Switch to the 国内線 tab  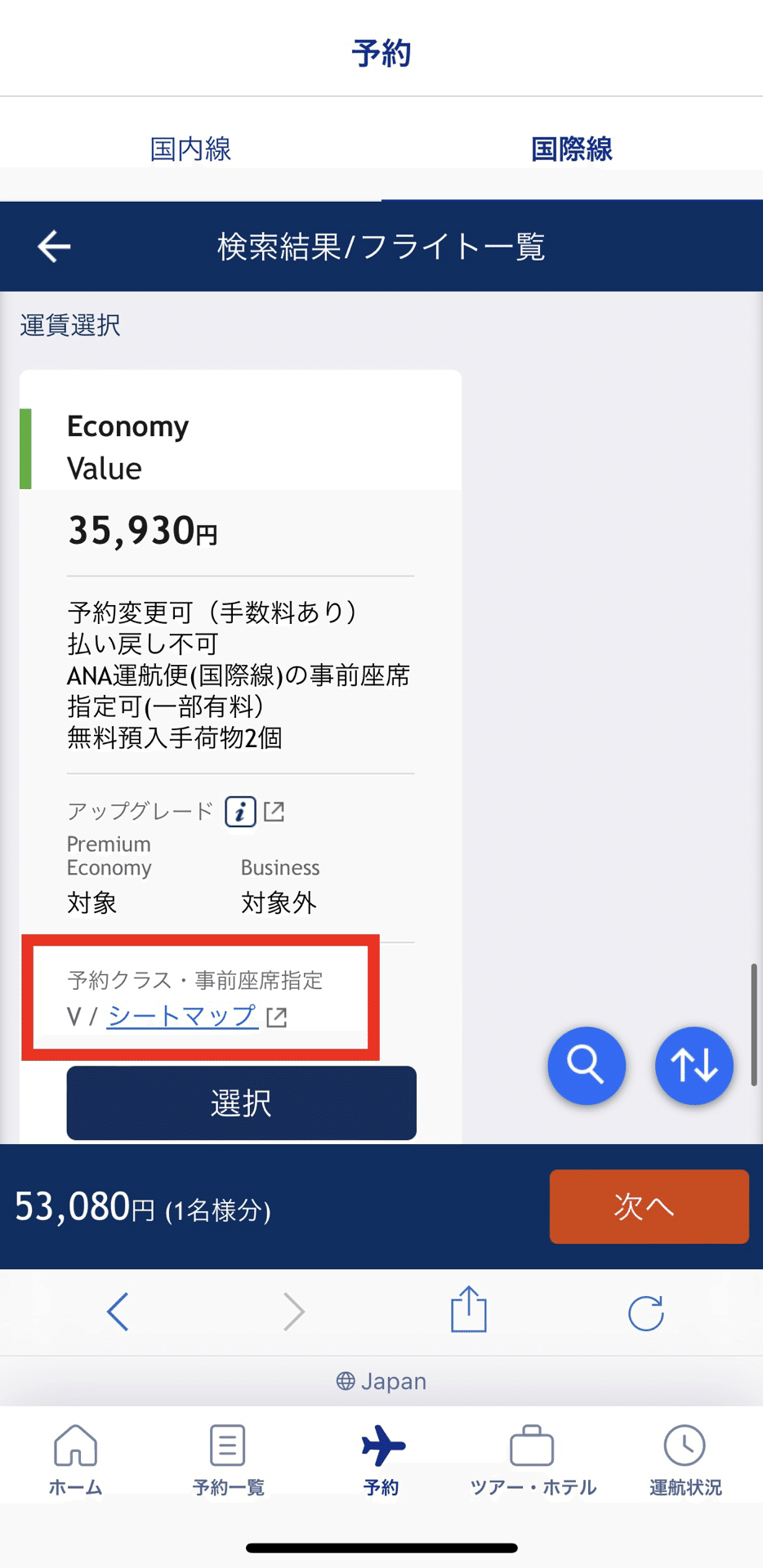click(190, 149)
